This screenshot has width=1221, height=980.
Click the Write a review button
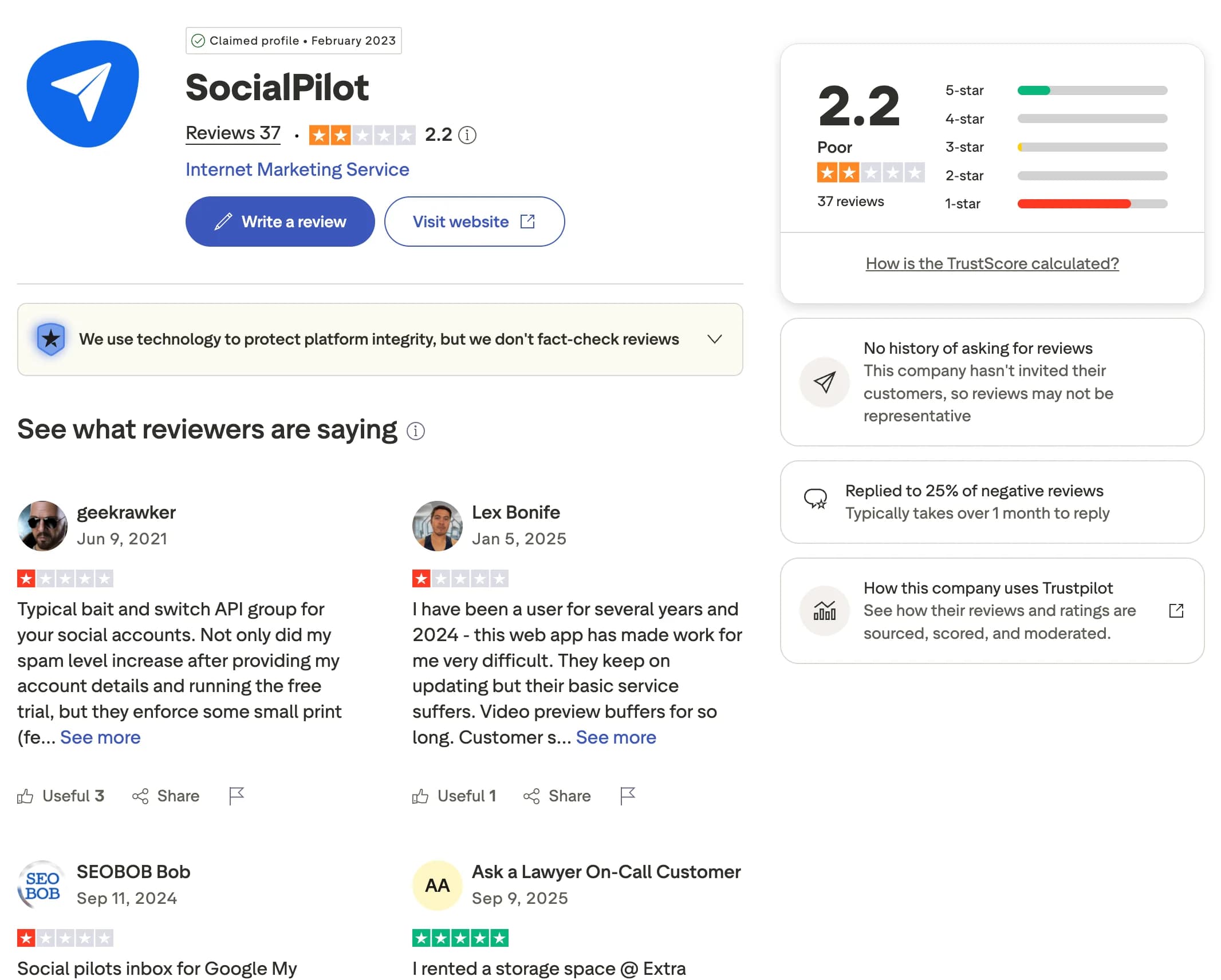click(280, 222)
